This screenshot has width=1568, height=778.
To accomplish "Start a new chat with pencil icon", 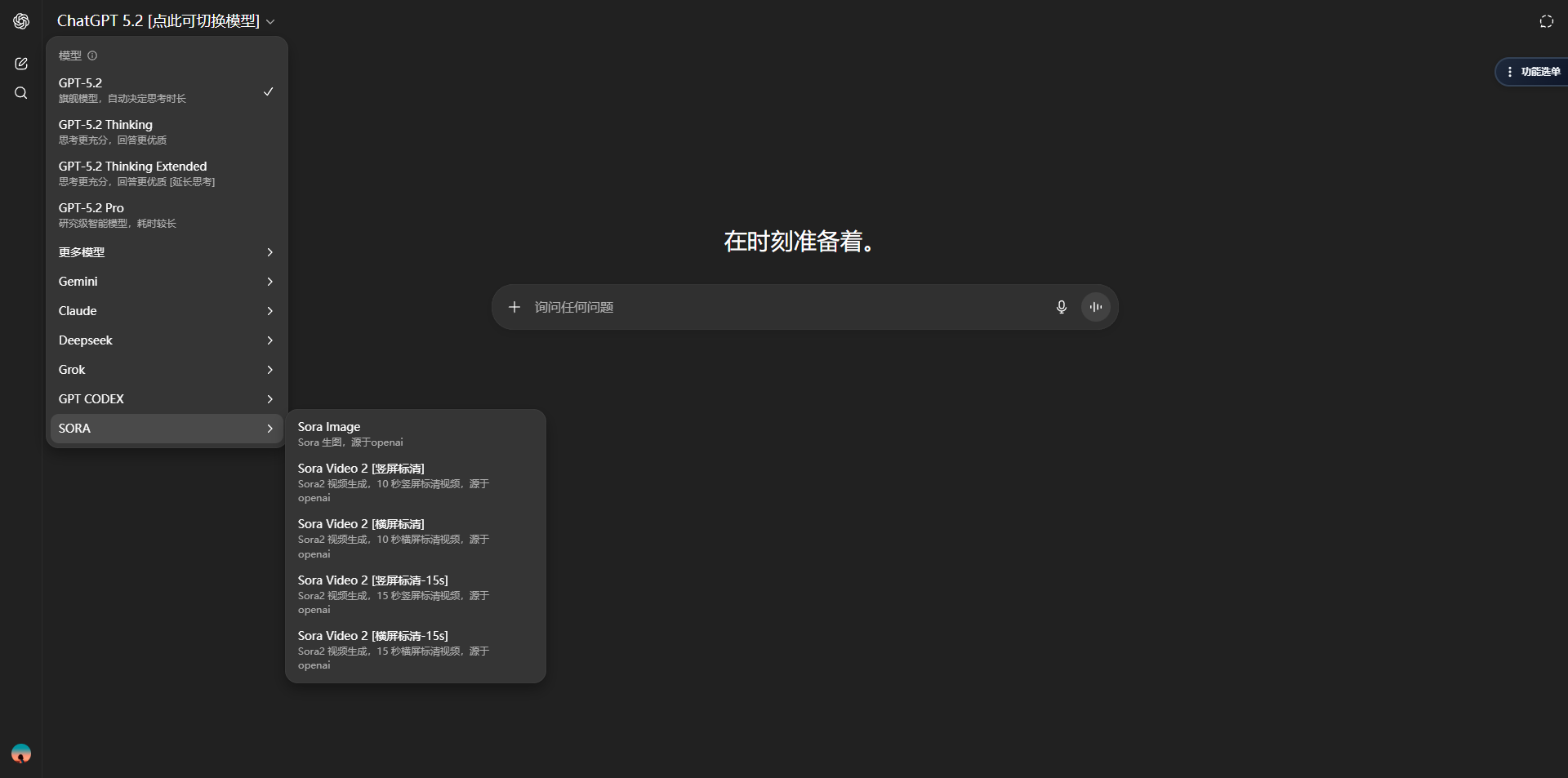I will pos(21,64).
